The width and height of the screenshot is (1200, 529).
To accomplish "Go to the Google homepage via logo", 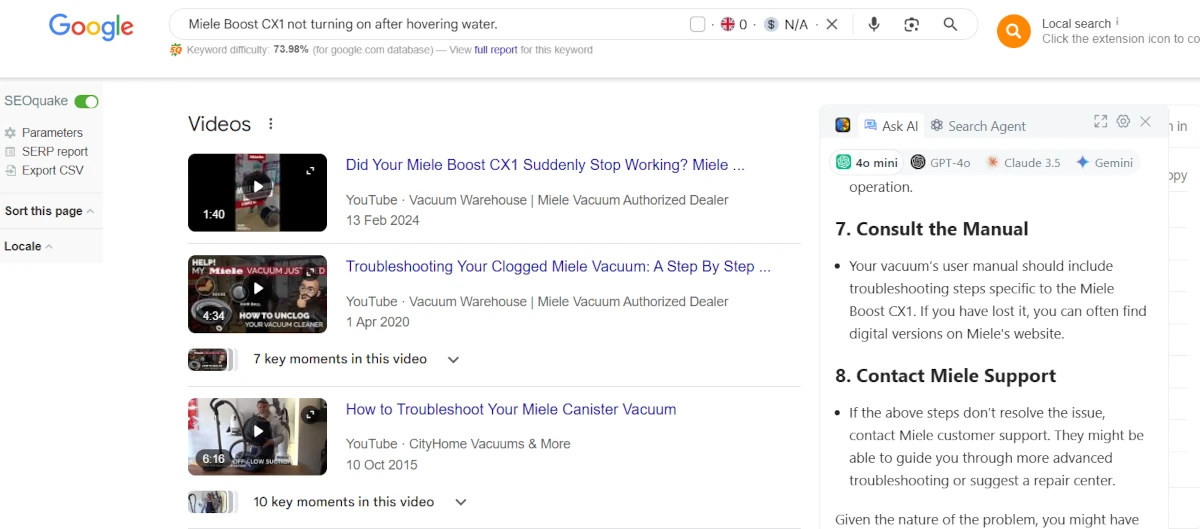I will [x=91, y=26].
